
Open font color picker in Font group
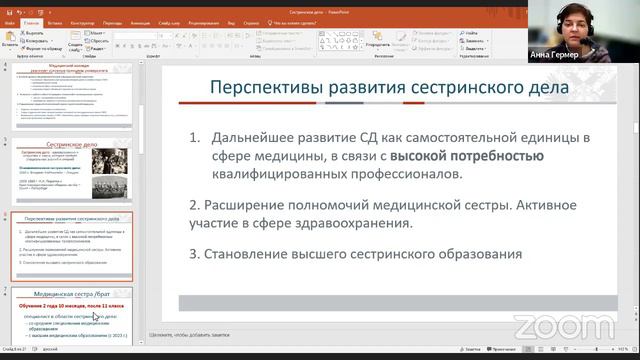pyautogui.click(x=191, y=47)
